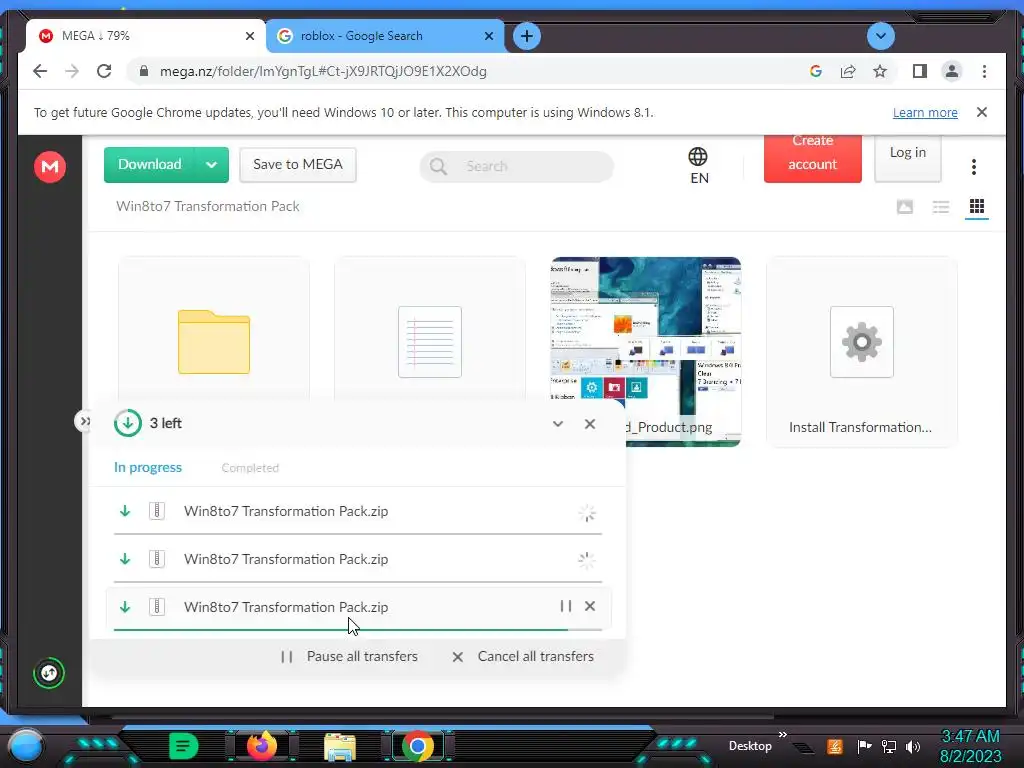The height and width of the screenshot is (768, 1024).
Task: Click the Google icon in the address bar
Action: (x=816, y=71)
